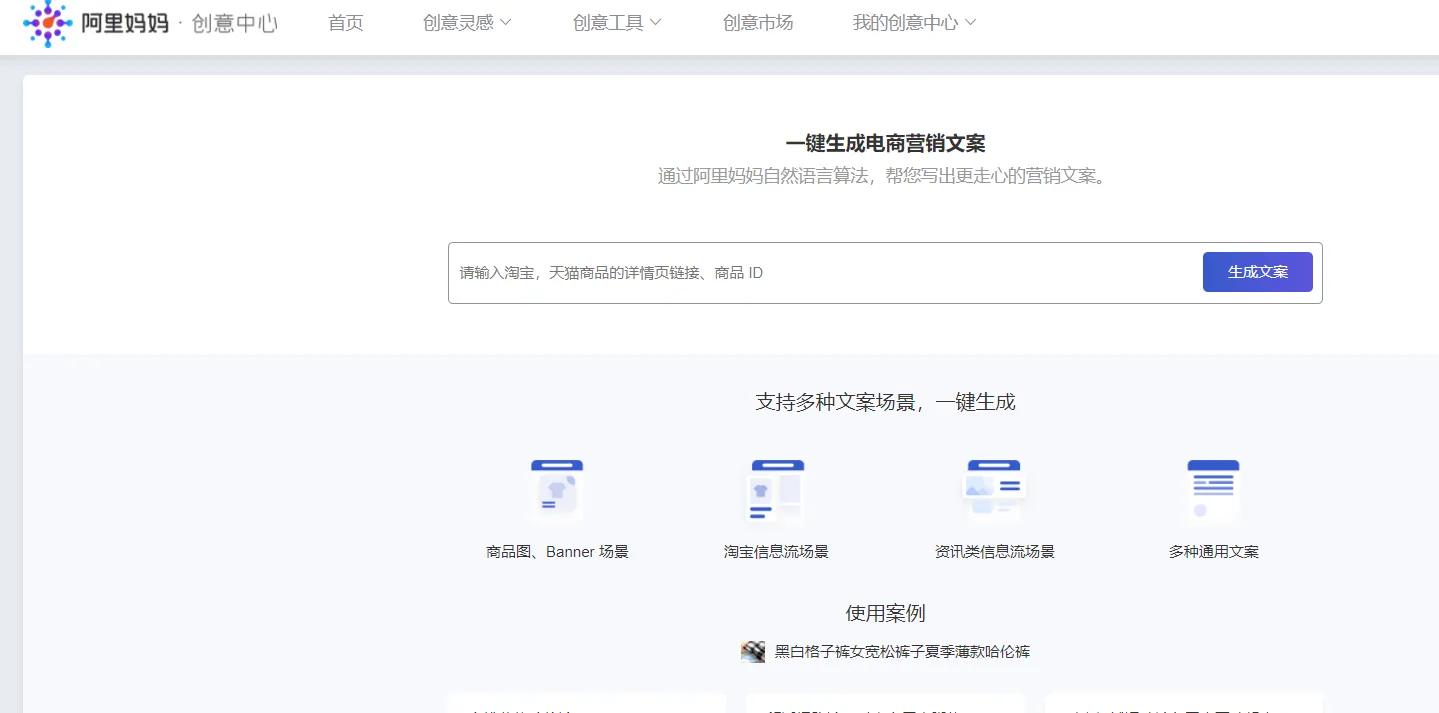The width and height of the screenshot is (1439, 713).
Task: Click the 淘宝信息流场景 label text
Action: [x=776, y=551]
